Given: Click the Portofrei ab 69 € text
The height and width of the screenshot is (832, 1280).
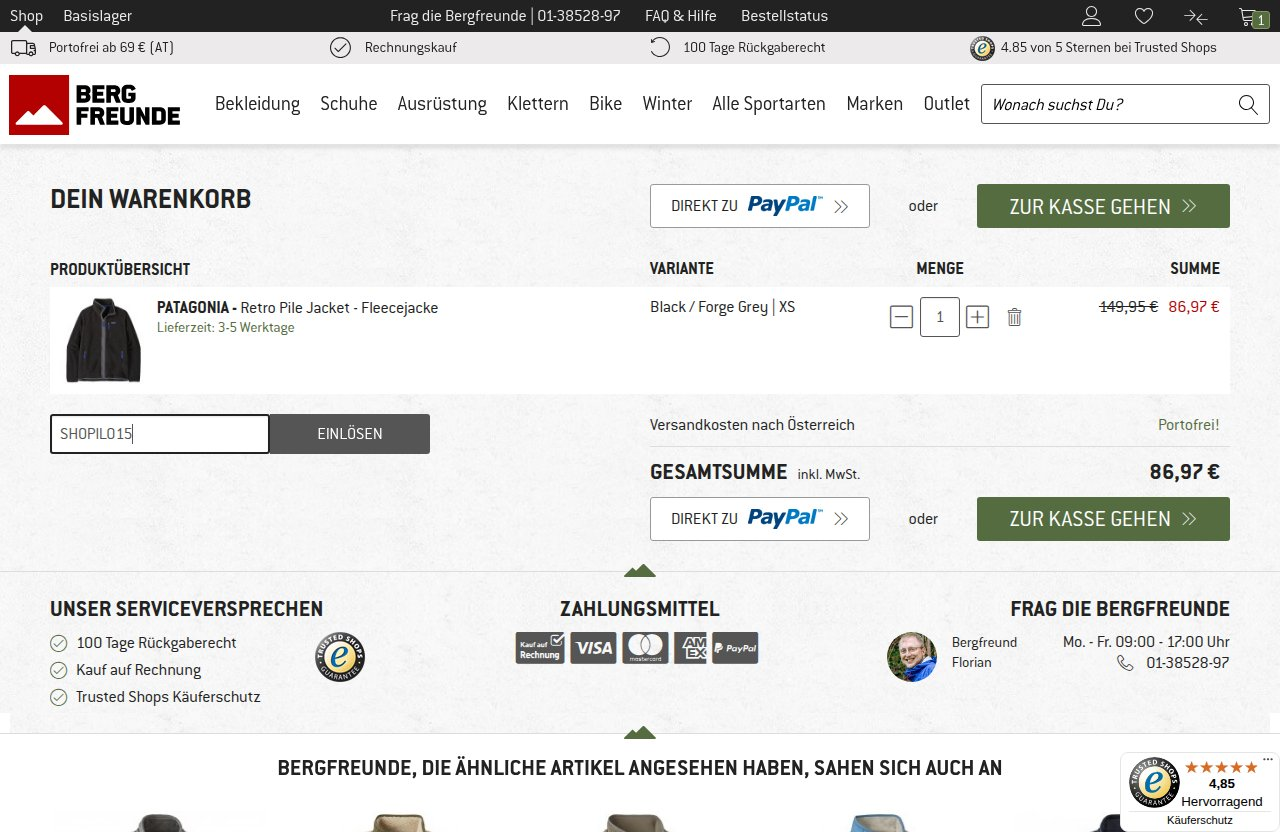Looking at the screenshot, I should tap(111, 47).
